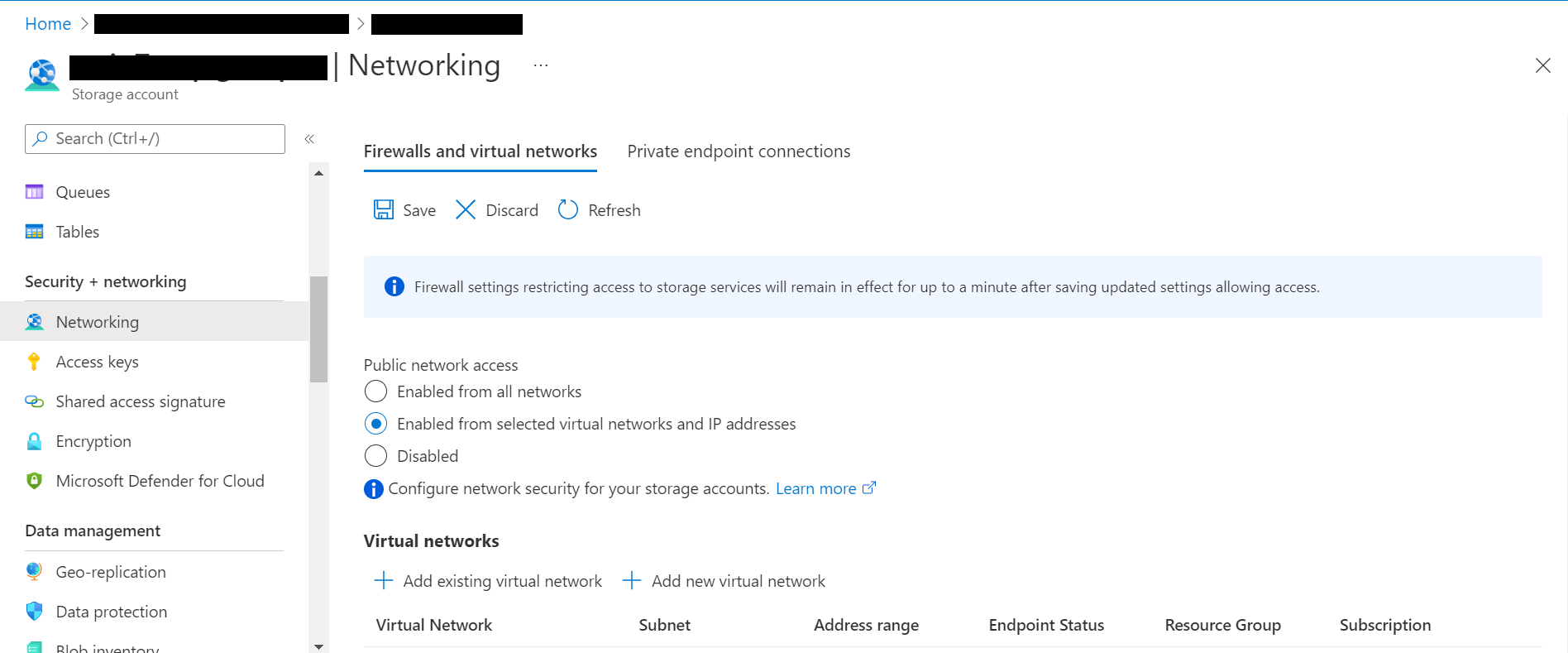Click the Geo-replication globe icon
The image size is (1568, 653).
pyautogui.click(x=34, y=572)
